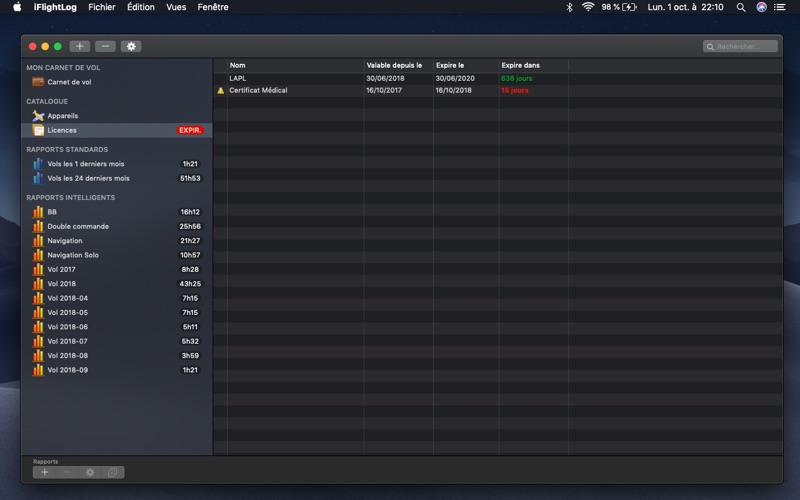Select the Vol 2018 report icon
Viewport: 800px width, 500px height.
click(x=38, y=283)
